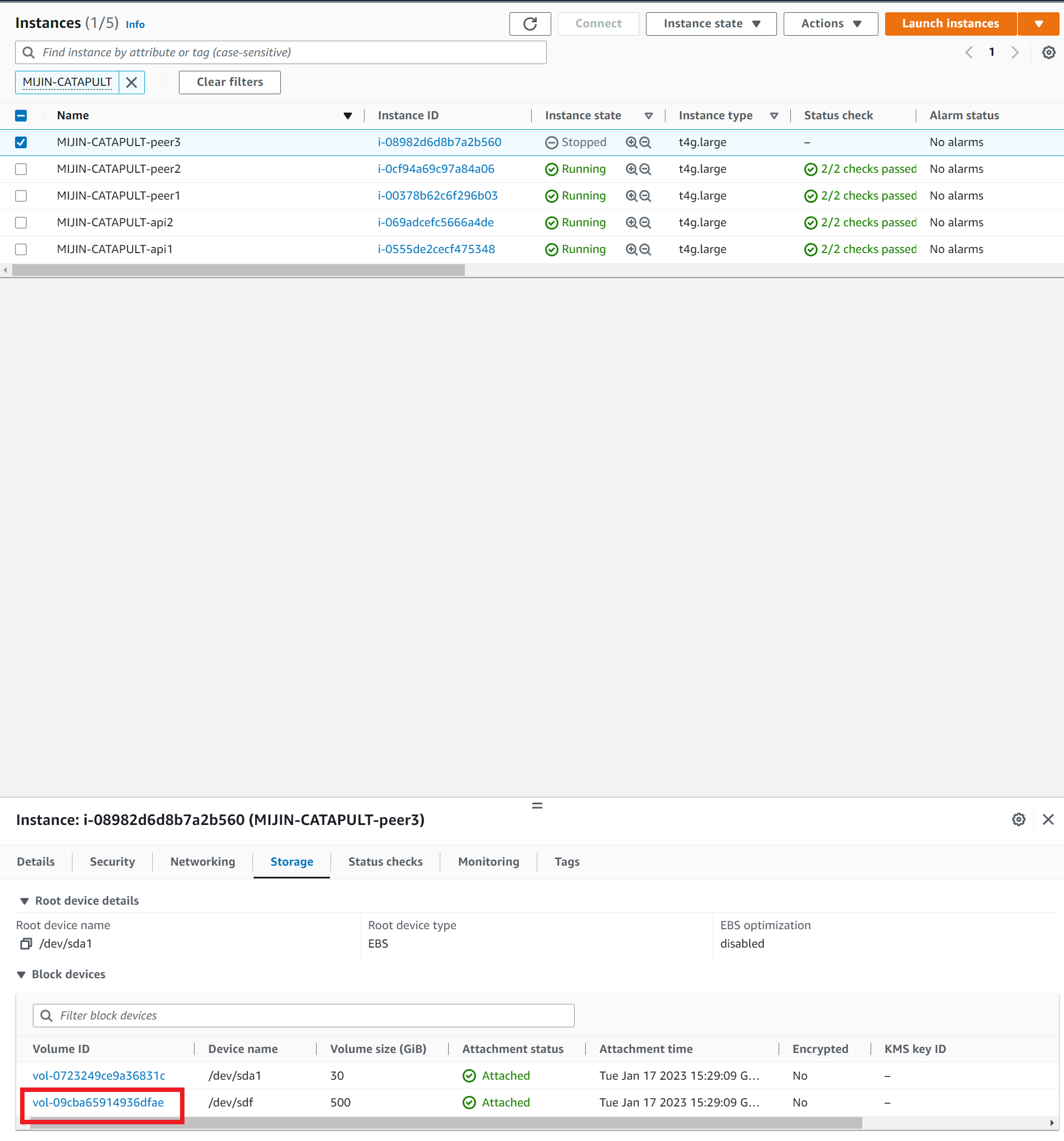Open the Monitoring tab

coord(488,862)
